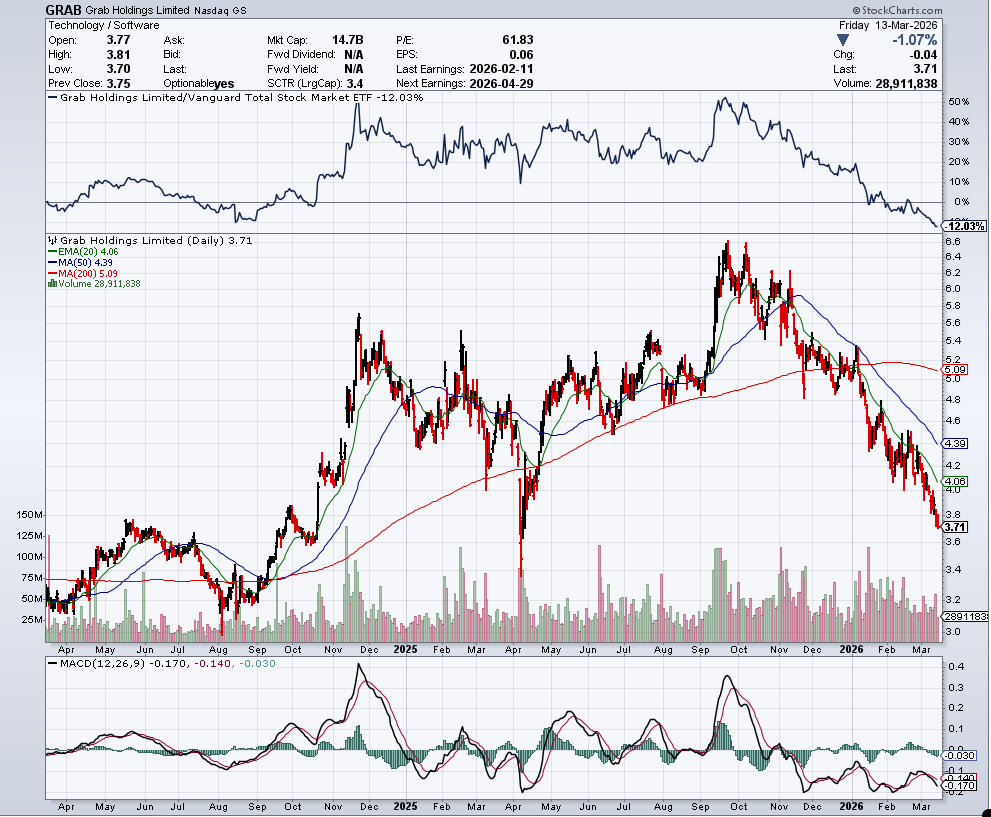The height and width of the screenshot is (817, 991).
Task: Click the Prev Close value 3.75
Action: [118, 83]
